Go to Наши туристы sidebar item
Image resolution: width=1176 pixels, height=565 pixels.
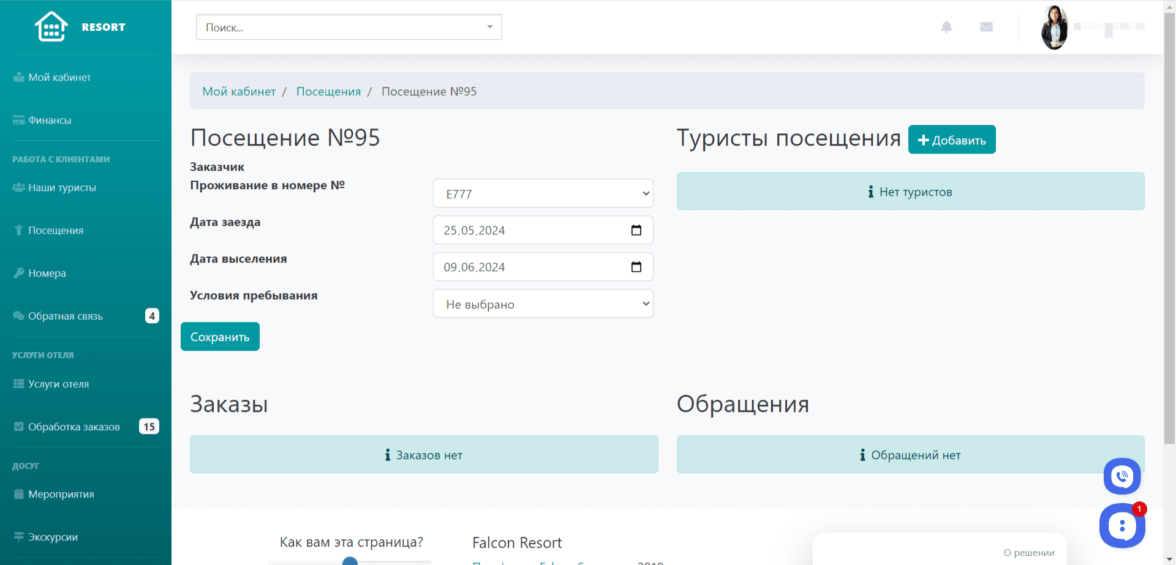click(61, 187)
